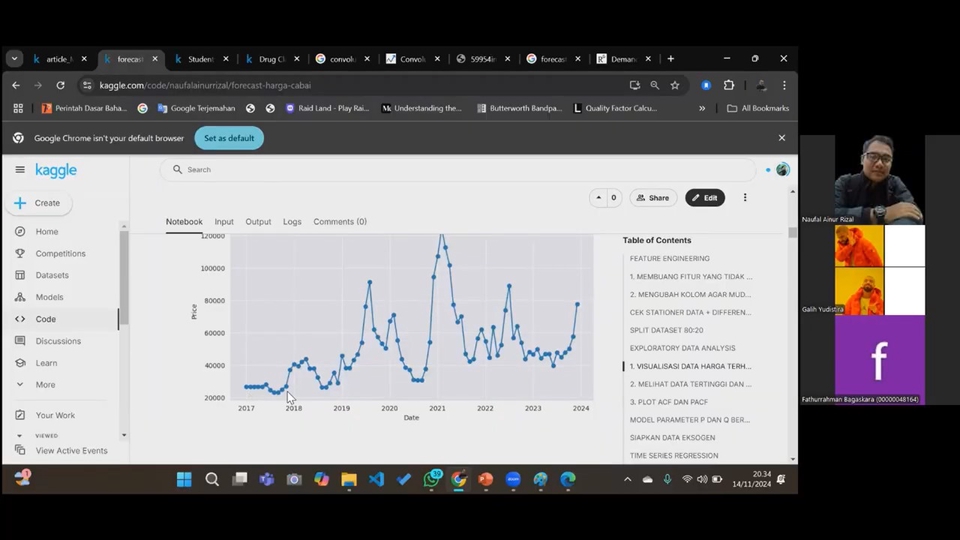The height and width of the screenshot is (540, 960).
Task: Open the Extensions puzzle icon
Action: coord(729,85)
